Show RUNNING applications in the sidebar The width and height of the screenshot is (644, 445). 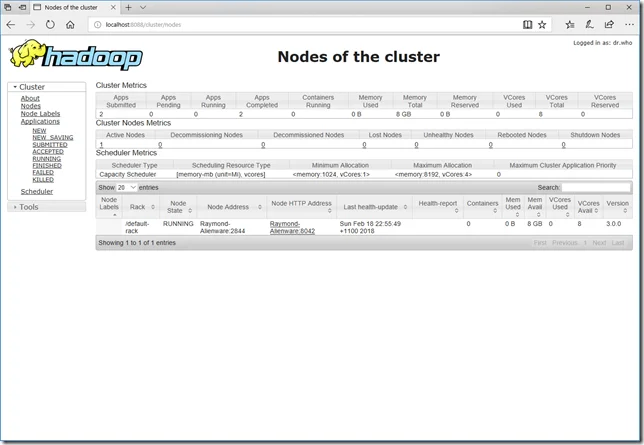pos(46,158)
